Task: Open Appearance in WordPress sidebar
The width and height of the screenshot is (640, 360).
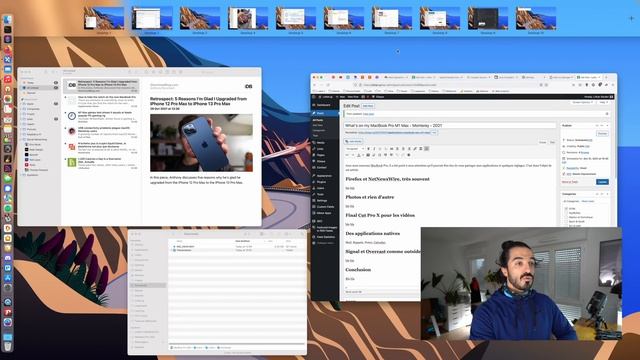Action: coord(324,176)
